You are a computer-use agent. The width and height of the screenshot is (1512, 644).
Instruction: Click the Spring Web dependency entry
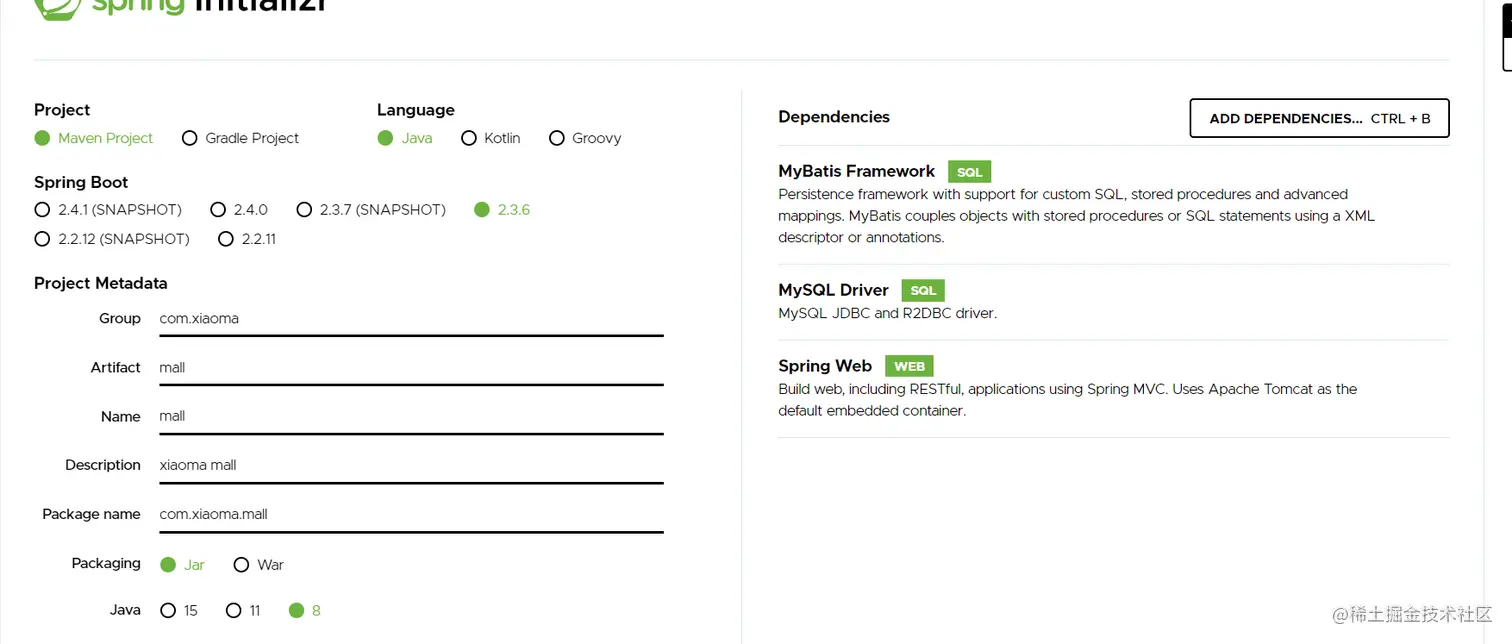(825, 366)
